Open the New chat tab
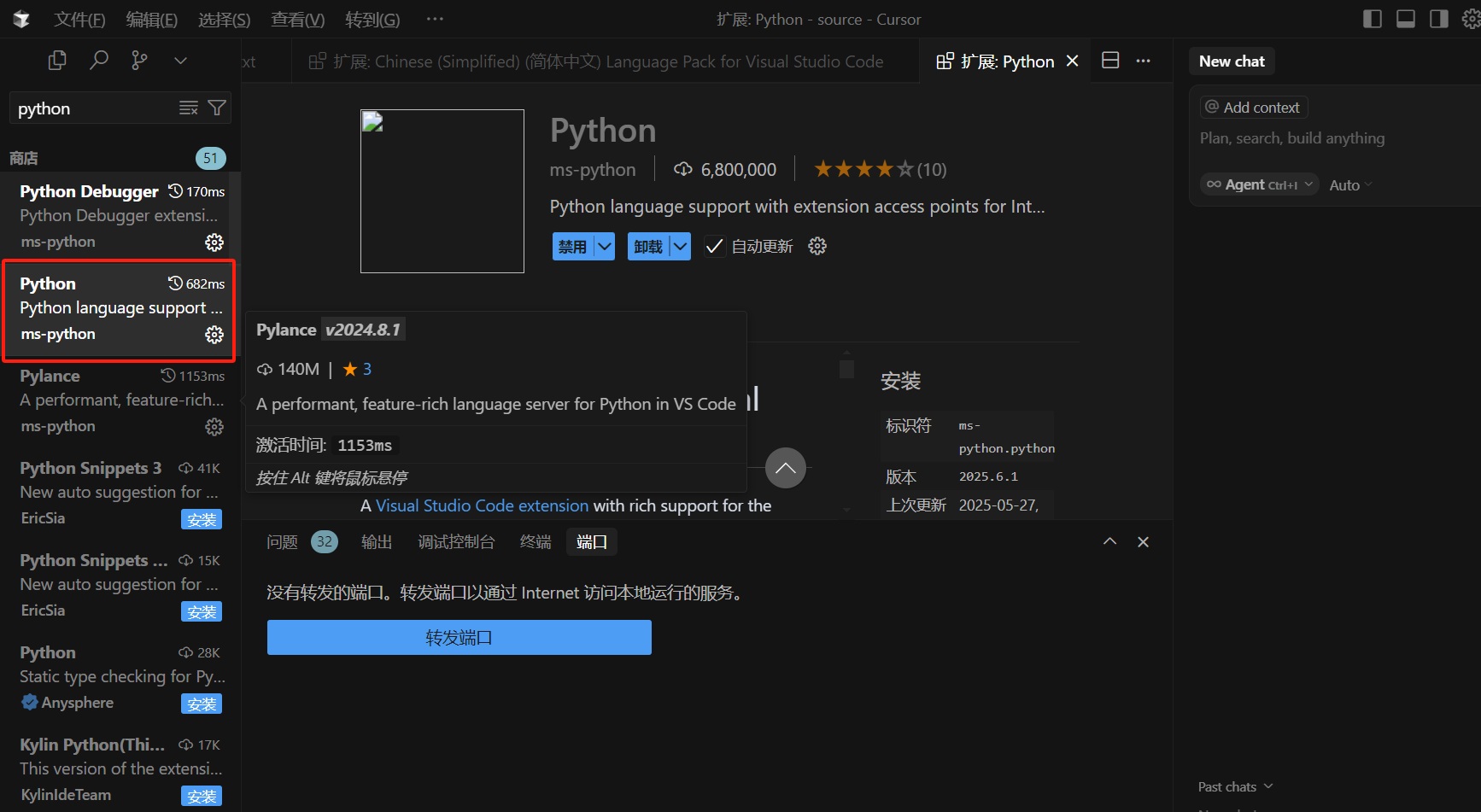Viewport: 1481px width, 812px height. (x=1232, y=61)
